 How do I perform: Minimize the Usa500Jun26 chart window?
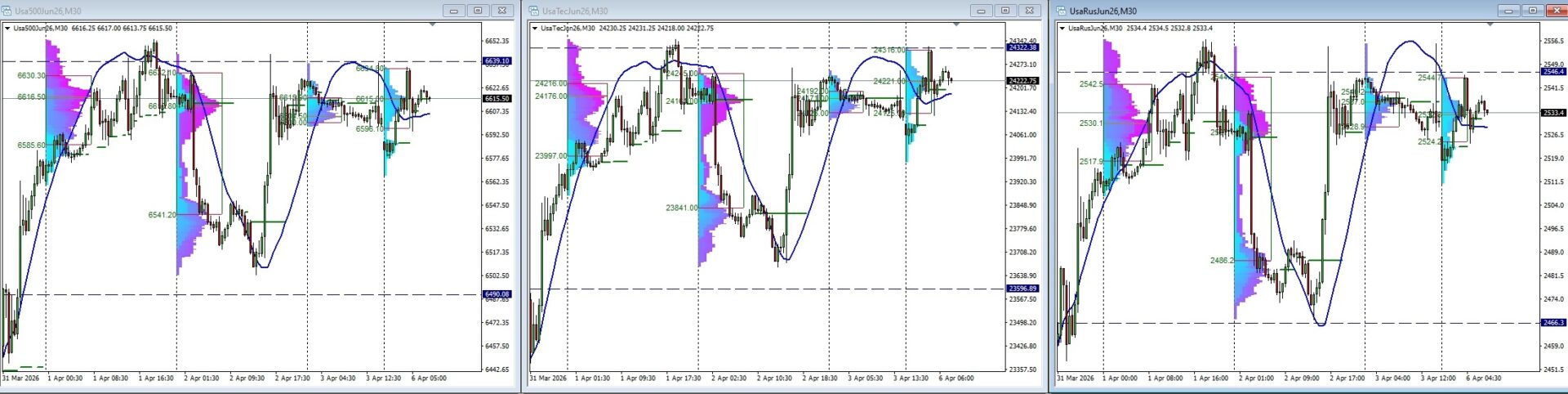(x=453, y=11)
